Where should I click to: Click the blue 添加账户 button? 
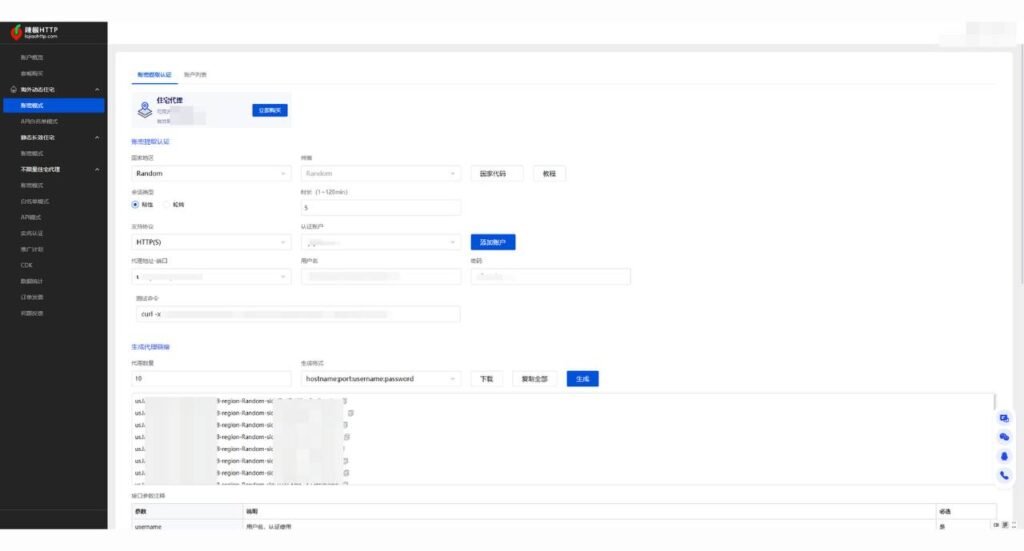click(x=492, y=242)
